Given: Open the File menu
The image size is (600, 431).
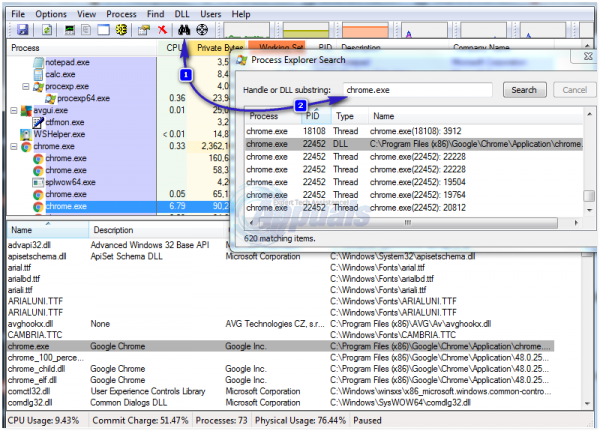Looking at the screenshot, I should coord(18,14).
